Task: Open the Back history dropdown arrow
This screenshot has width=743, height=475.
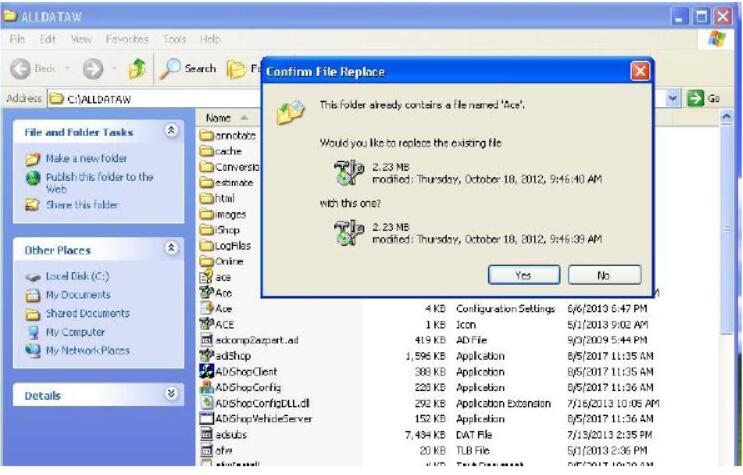Action: pyautogui.click(x=67, y=69)
